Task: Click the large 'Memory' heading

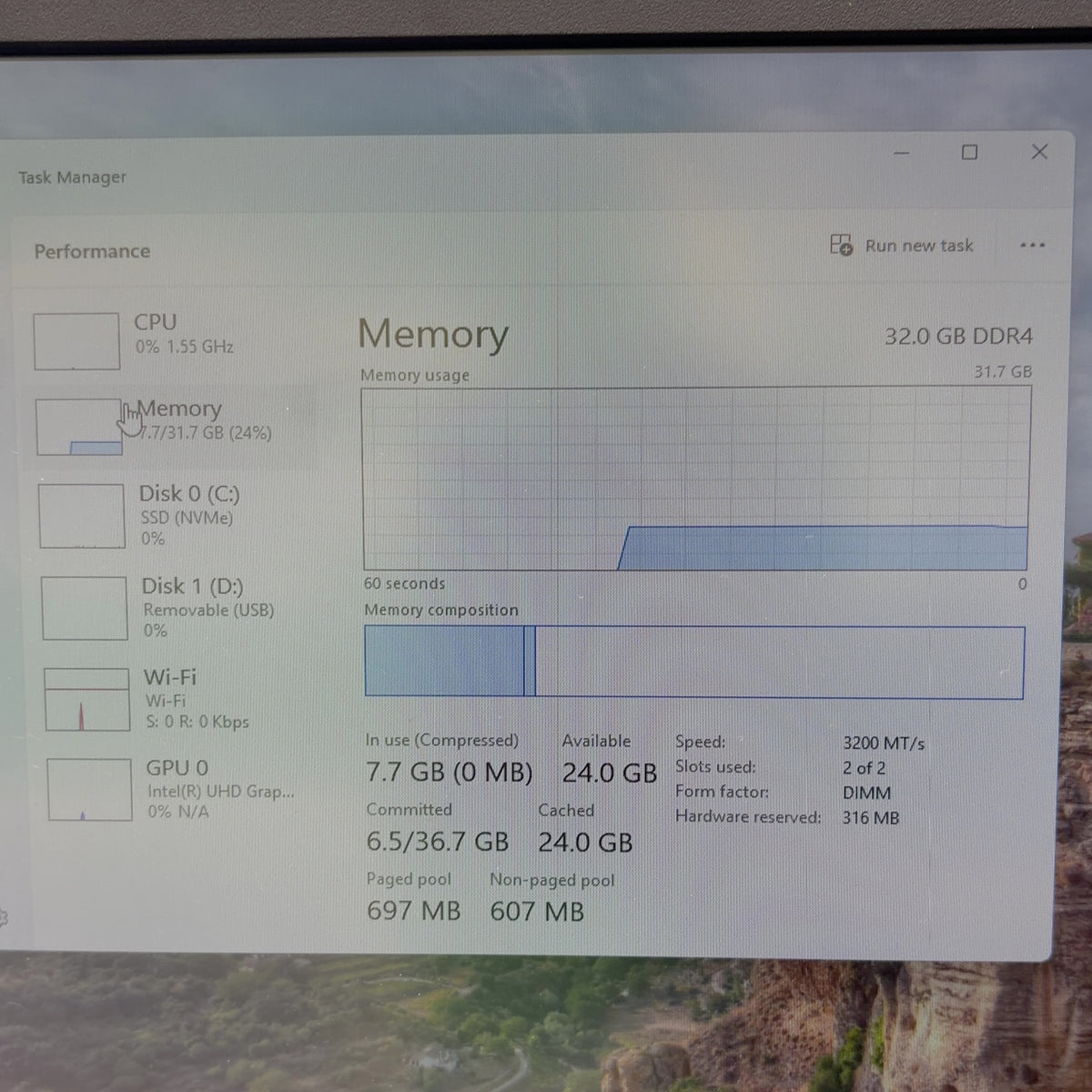Action: click(x=433, y=335)
